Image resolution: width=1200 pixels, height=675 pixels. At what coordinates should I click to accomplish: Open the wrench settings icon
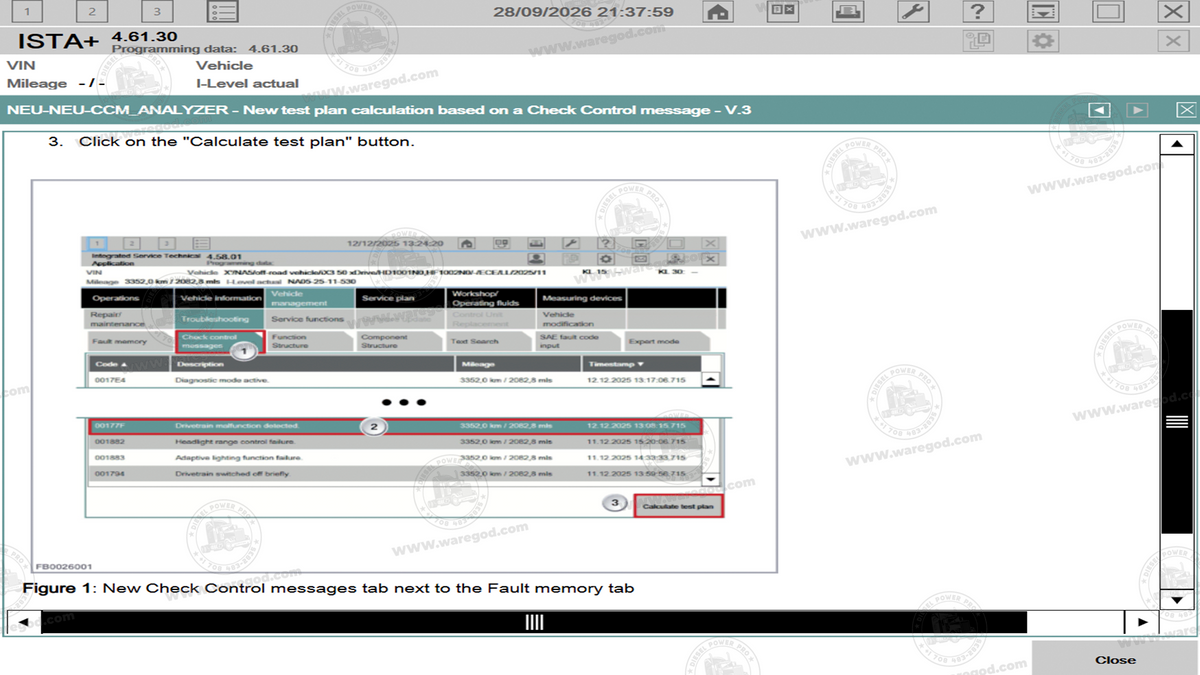coord(913,12)
